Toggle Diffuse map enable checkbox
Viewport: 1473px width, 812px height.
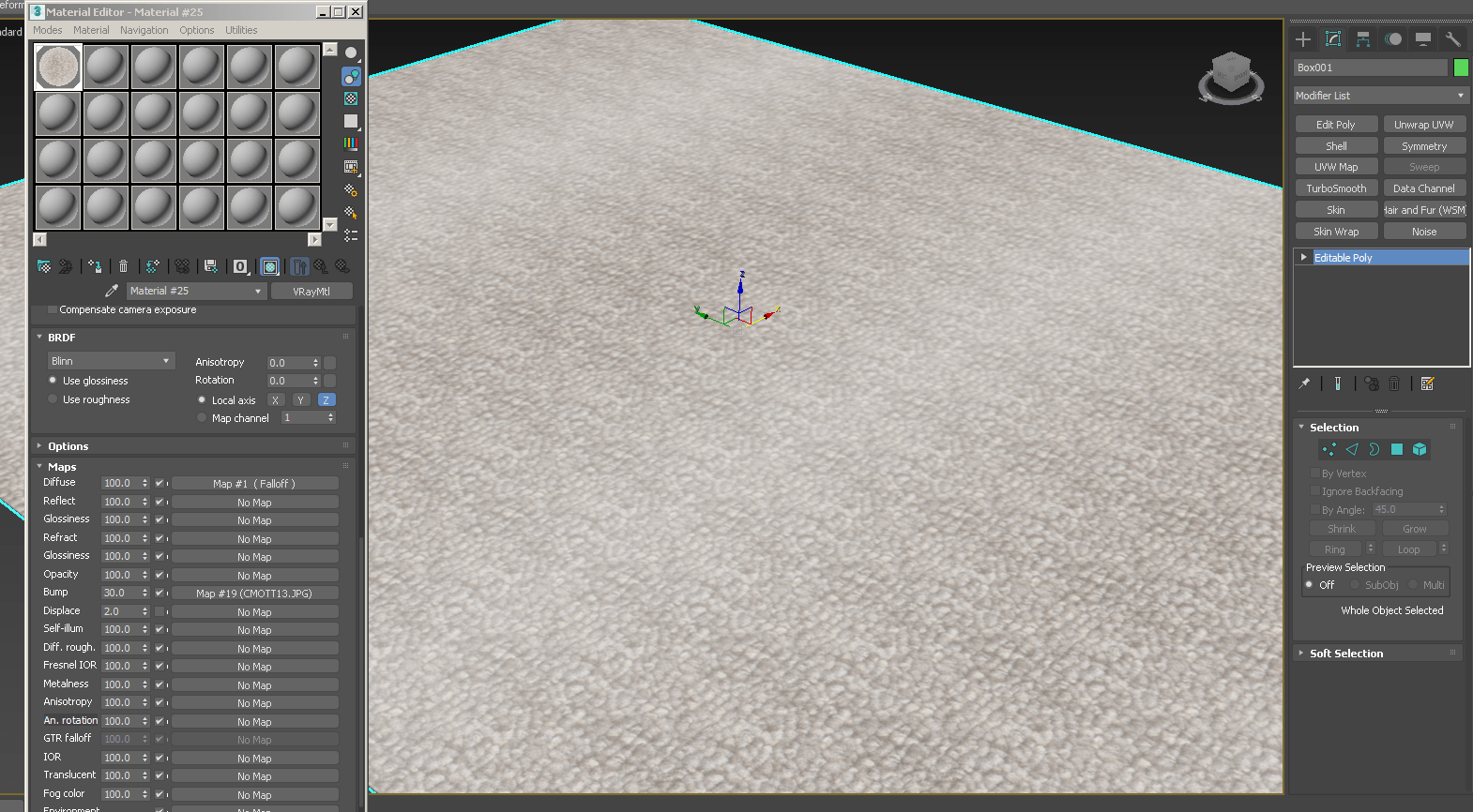coord(159,483)
